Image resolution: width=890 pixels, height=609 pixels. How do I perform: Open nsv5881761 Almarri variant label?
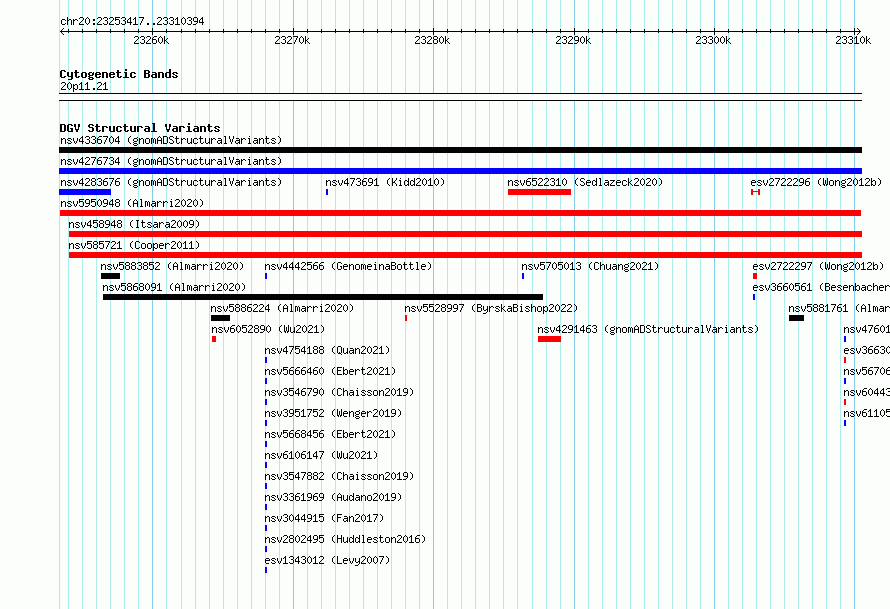pyautogui.click(x=839, y=308)
